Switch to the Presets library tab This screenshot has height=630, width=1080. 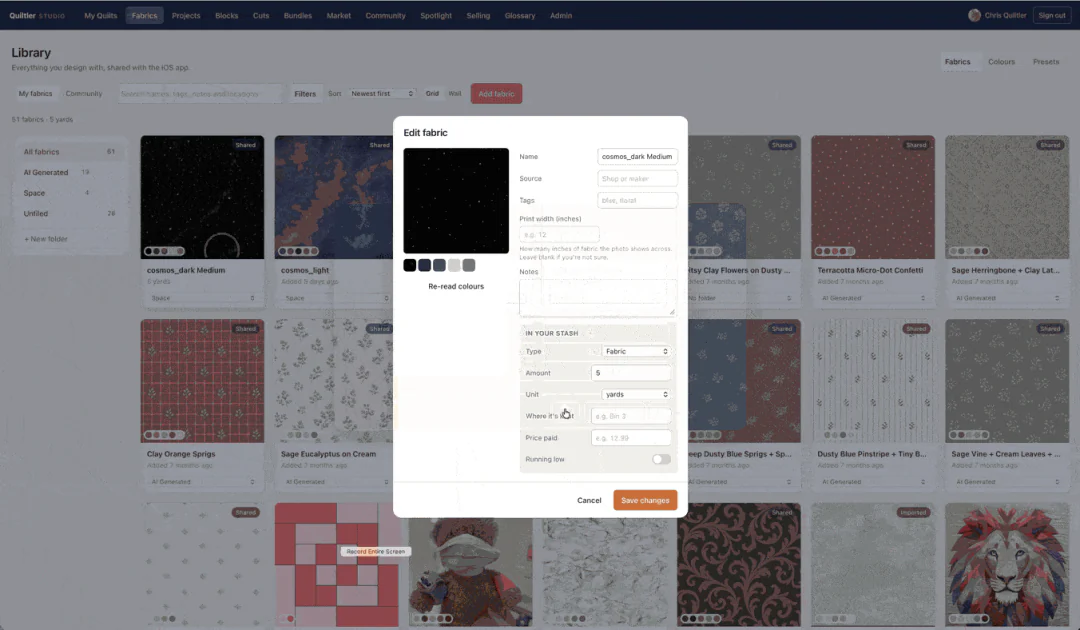point(1046,62)
